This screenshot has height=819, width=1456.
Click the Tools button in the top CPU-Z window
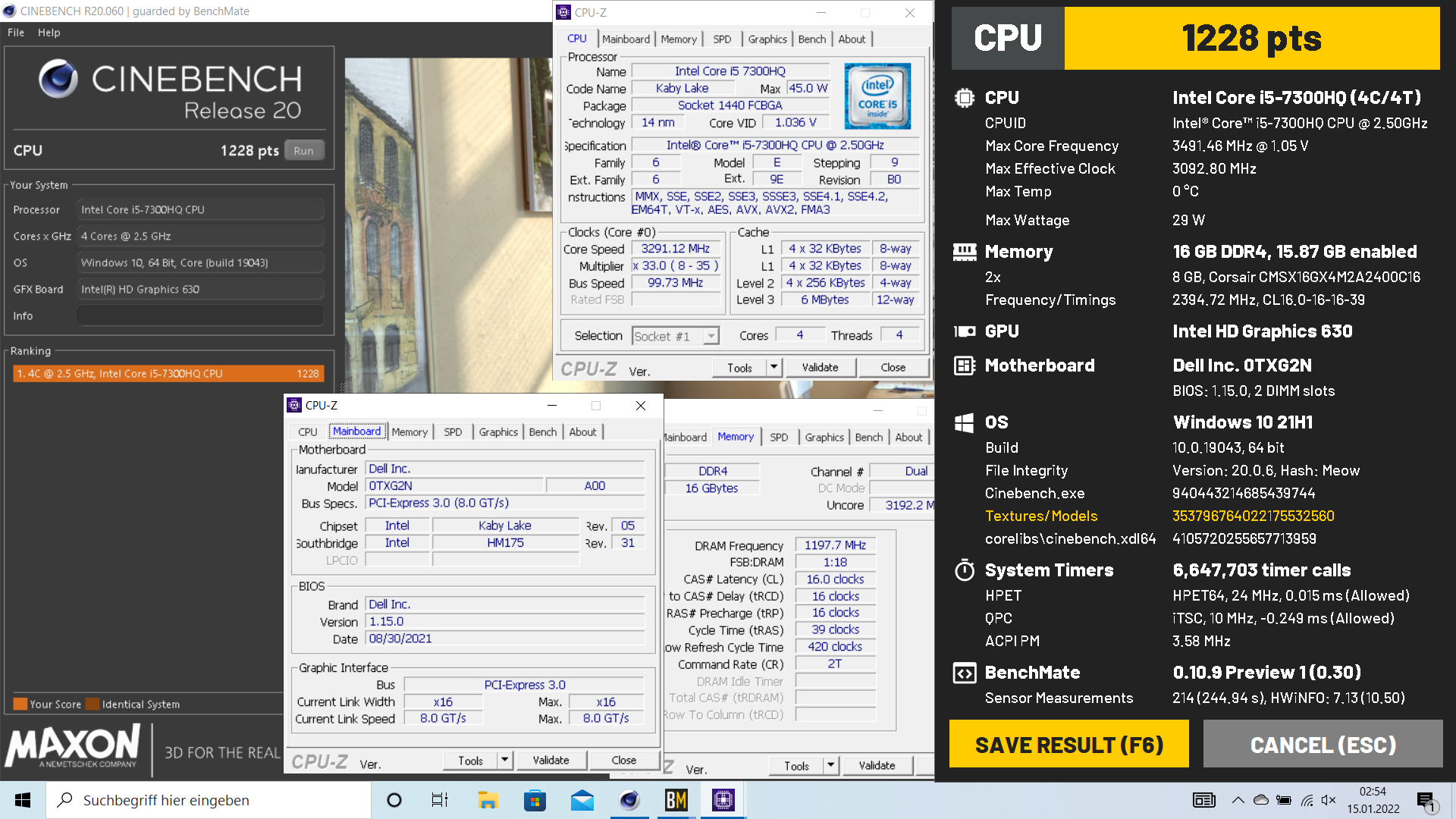point(740,367)
